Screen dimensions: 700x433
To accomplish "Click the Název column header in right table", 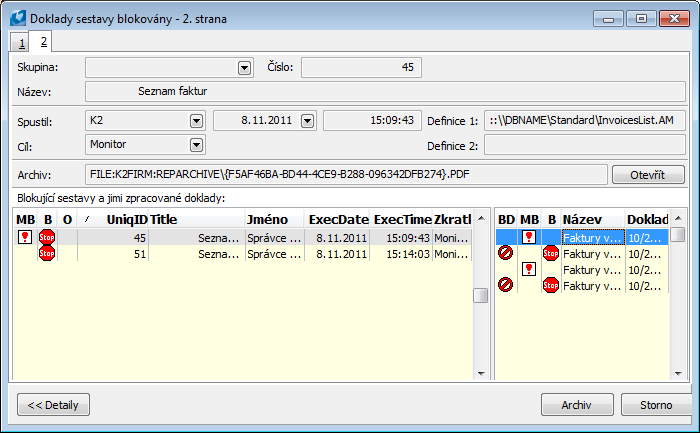I will (593, 219).
